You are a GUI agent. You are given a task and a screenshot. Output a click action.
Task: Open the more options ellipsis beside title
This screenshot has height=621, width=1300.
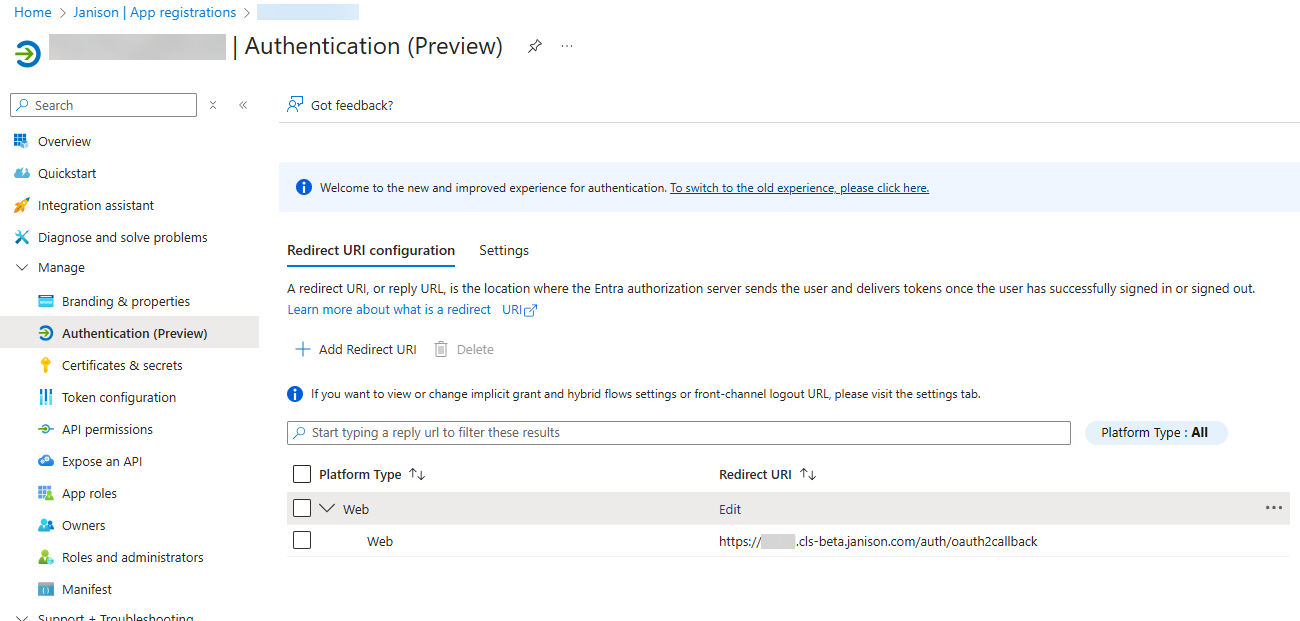tap(567, 46)
